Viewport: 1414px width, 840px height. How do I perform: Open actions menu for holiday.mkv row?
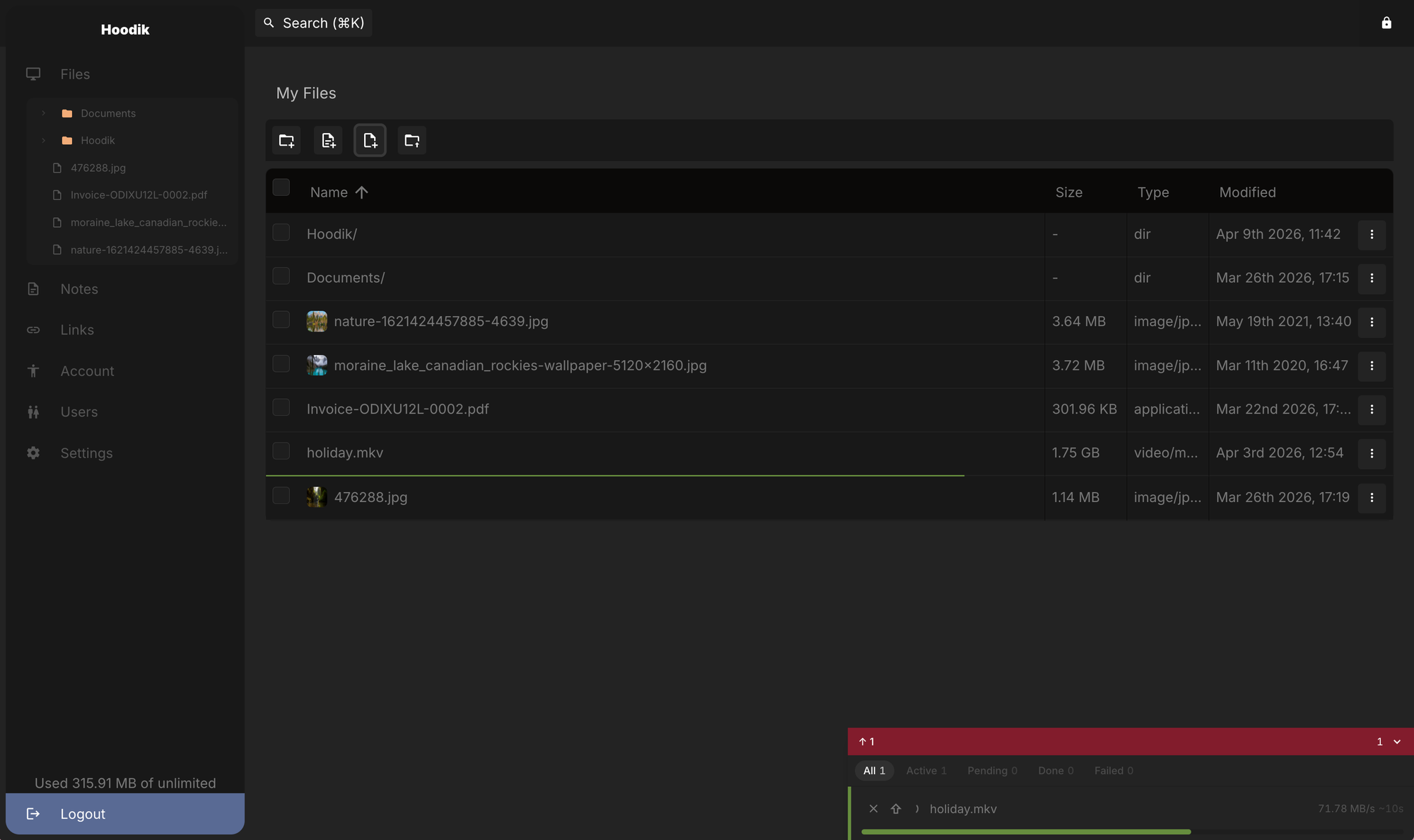click(x=1372, y=453)
